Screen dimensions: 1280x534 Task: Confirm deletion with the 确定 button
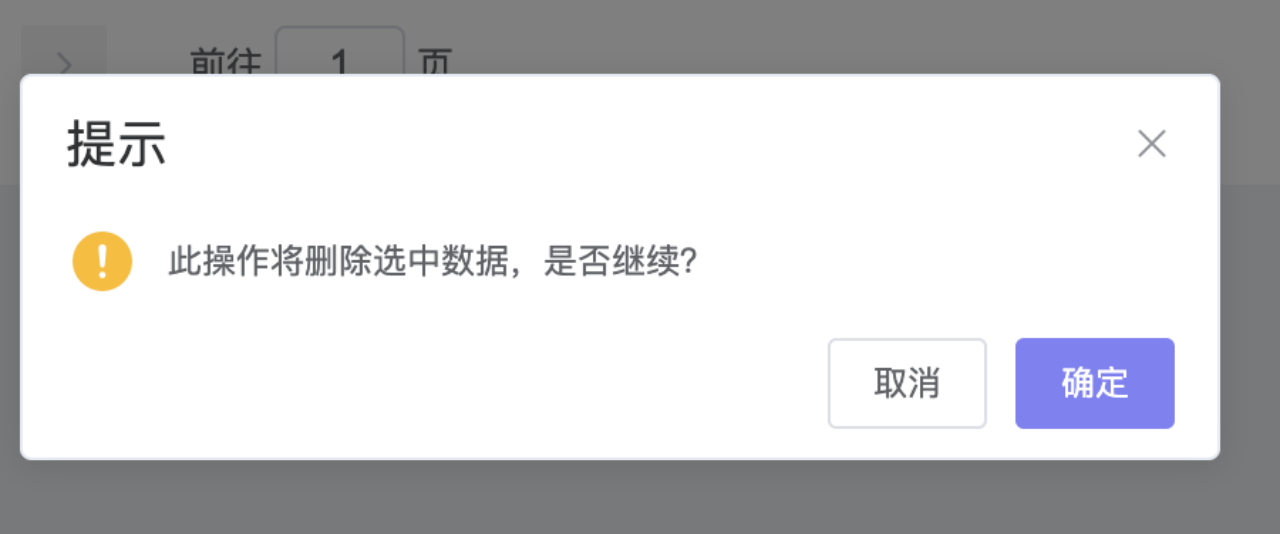click(x=1095, y=383)
